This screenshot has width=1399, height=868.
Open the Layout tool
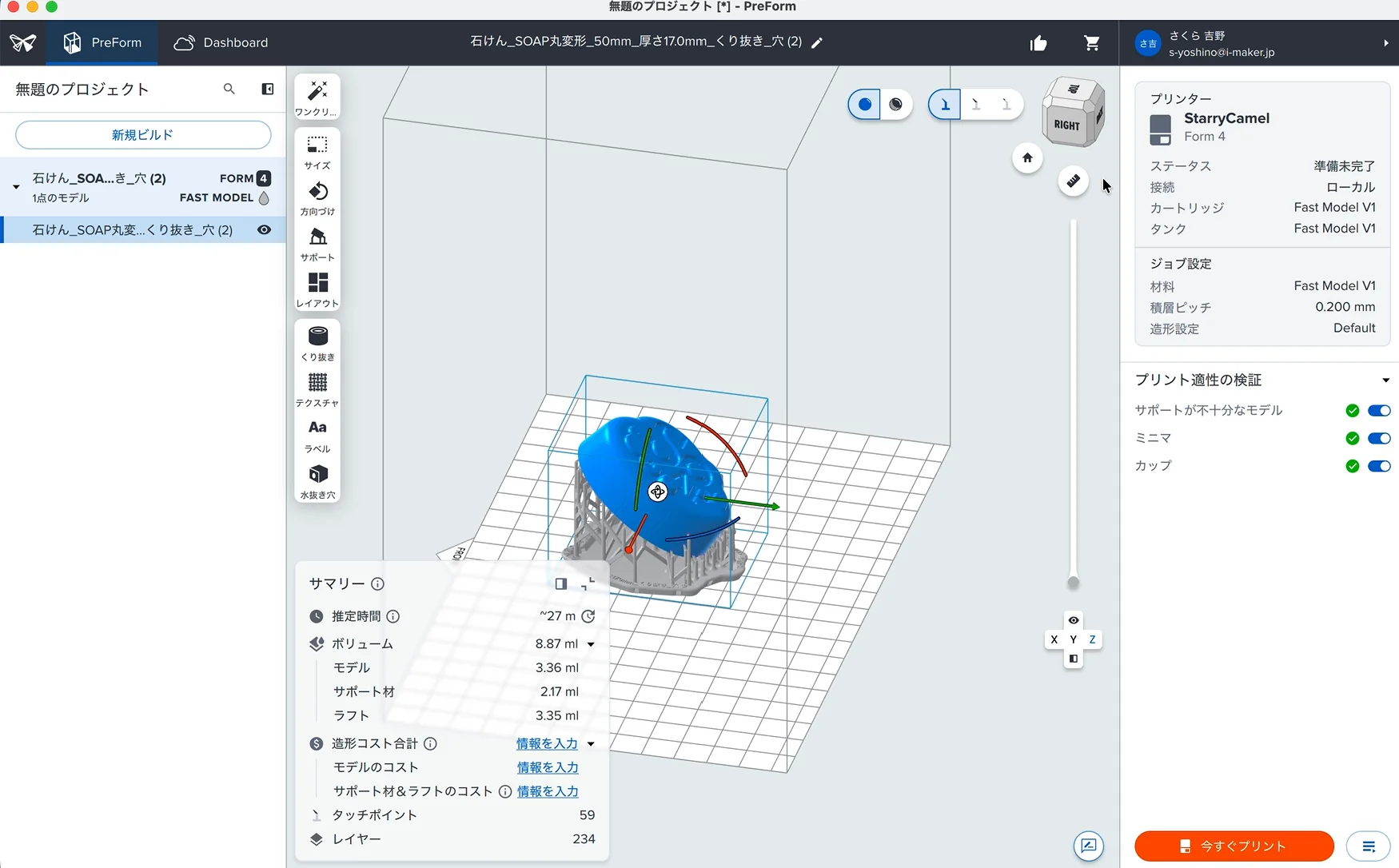(x=317, y=289)
